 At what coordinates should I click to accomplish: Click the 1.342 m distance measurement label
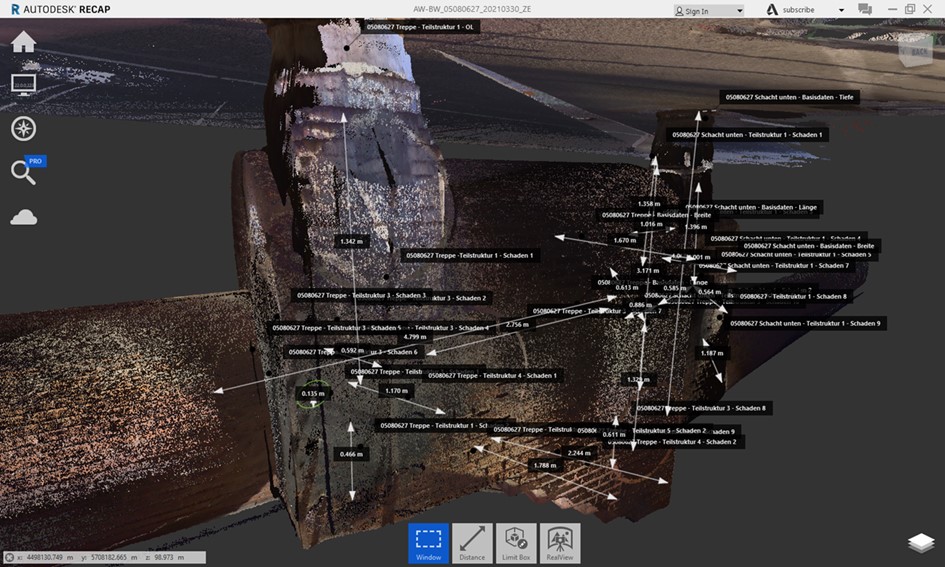click(x=350, y=241)
